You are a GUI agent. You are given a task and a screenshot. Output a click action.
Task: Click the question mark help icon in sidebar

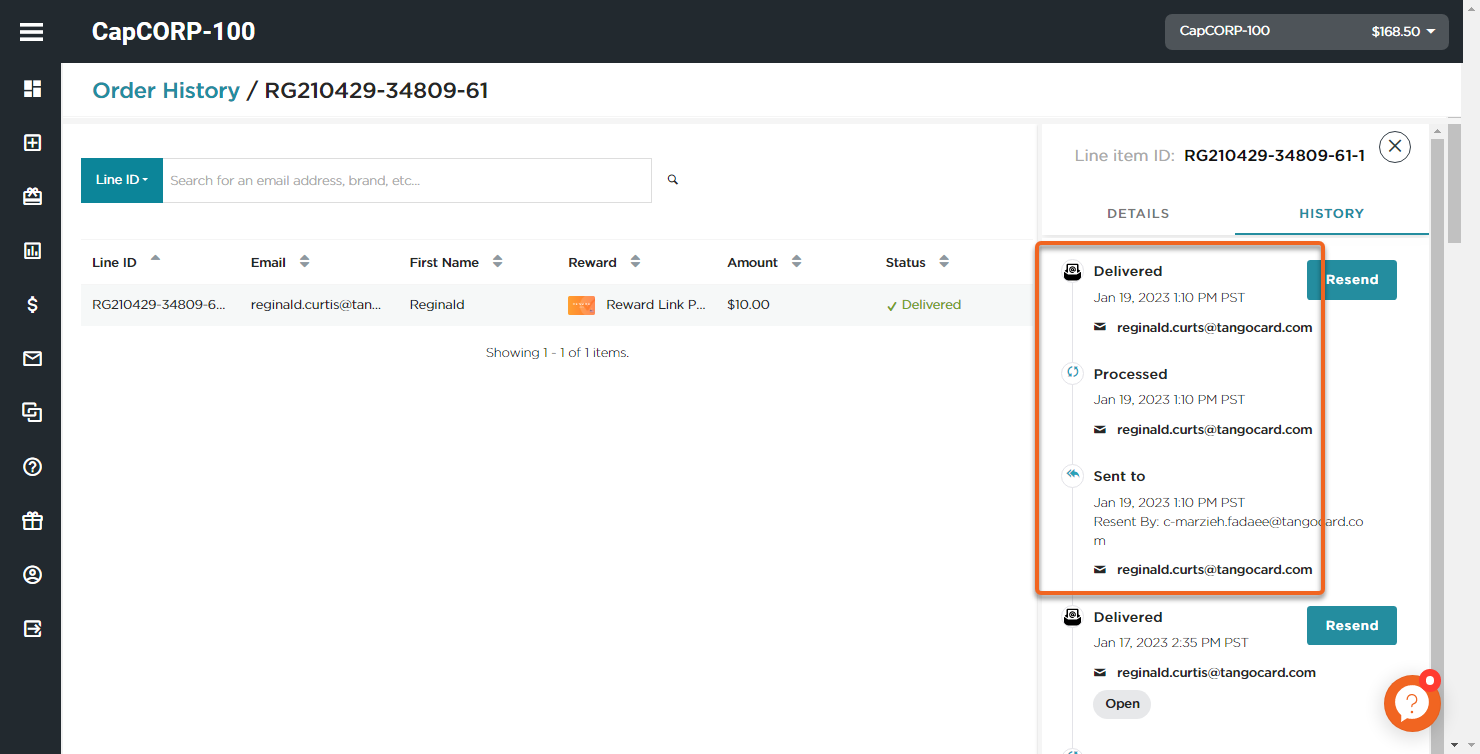click(x=32, y=467)
